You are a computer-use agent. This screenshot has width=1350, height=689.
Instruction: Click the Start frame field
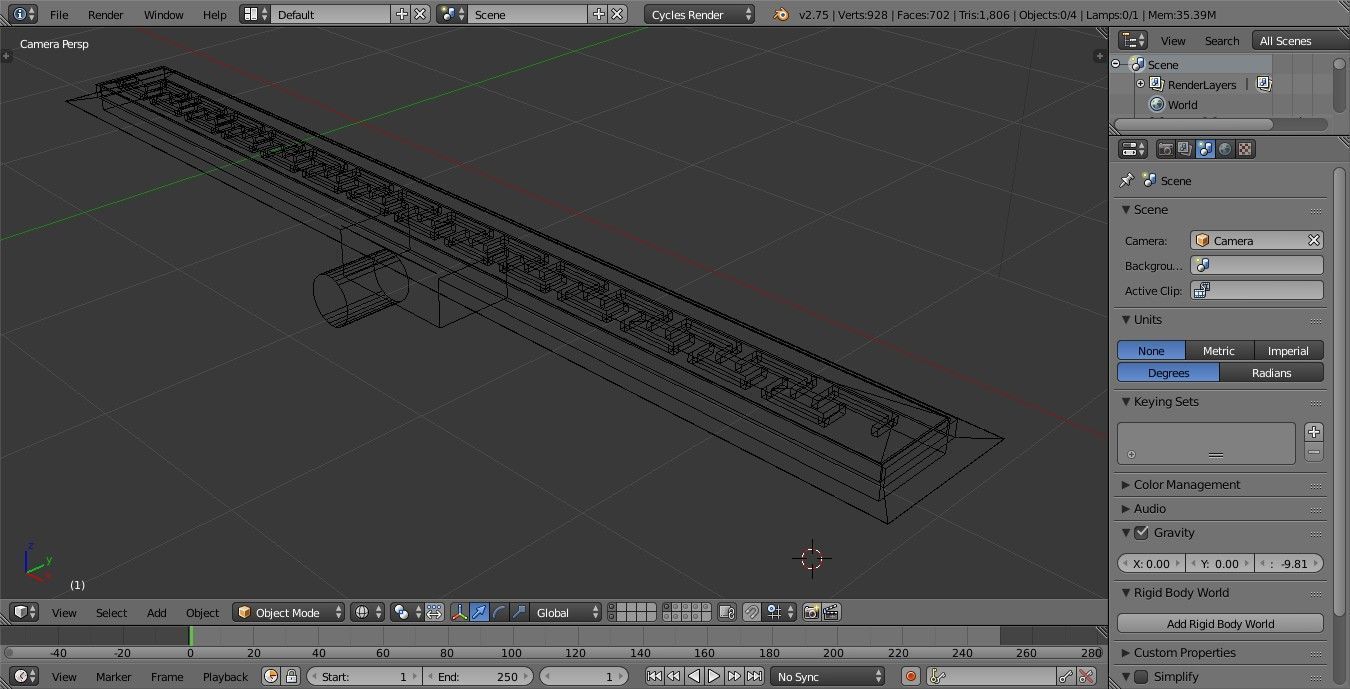(364, 676)
